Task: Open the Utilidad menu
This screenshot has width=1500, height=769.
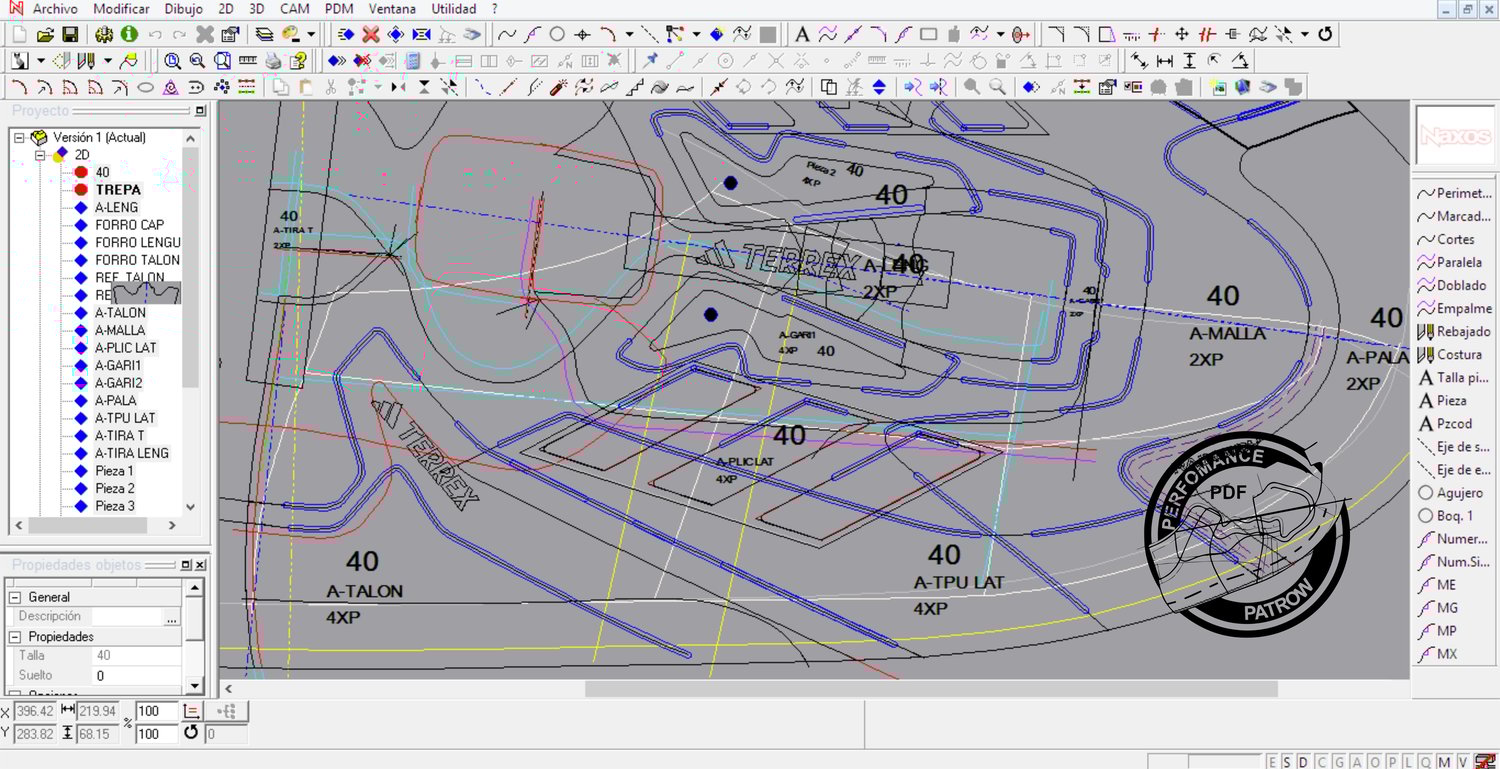Action: coord(454,9)
